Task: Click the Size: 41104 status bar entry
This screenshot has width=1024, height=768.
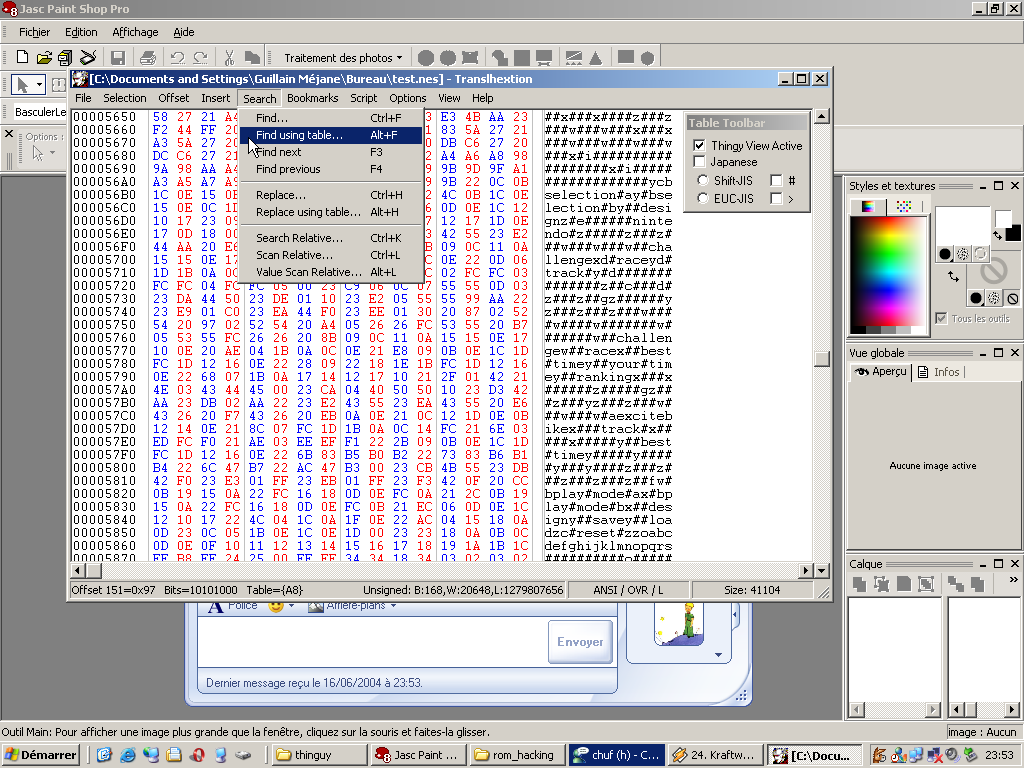Action: point(752,590)
